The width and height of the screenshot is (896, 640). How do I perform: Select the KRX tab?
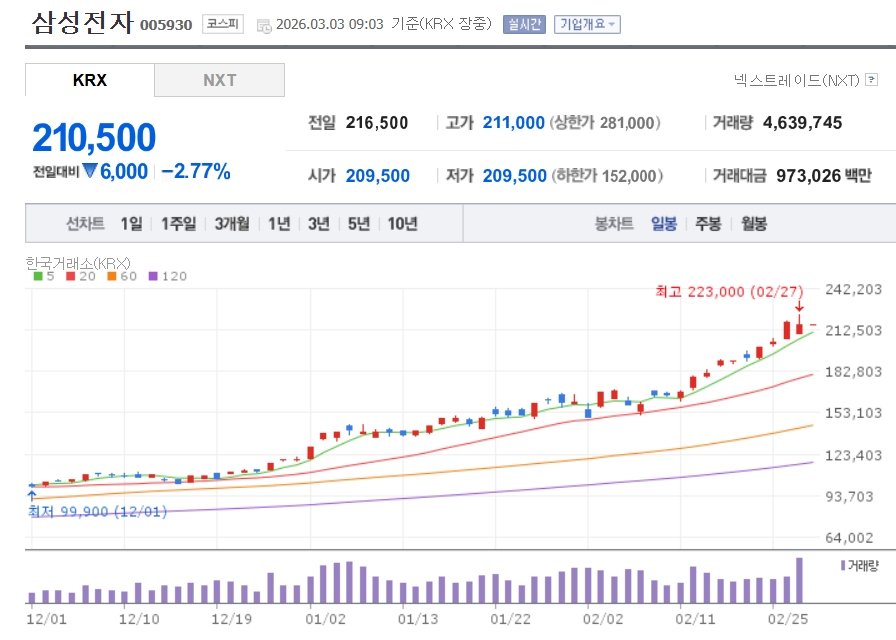click(x=90, y=80)
